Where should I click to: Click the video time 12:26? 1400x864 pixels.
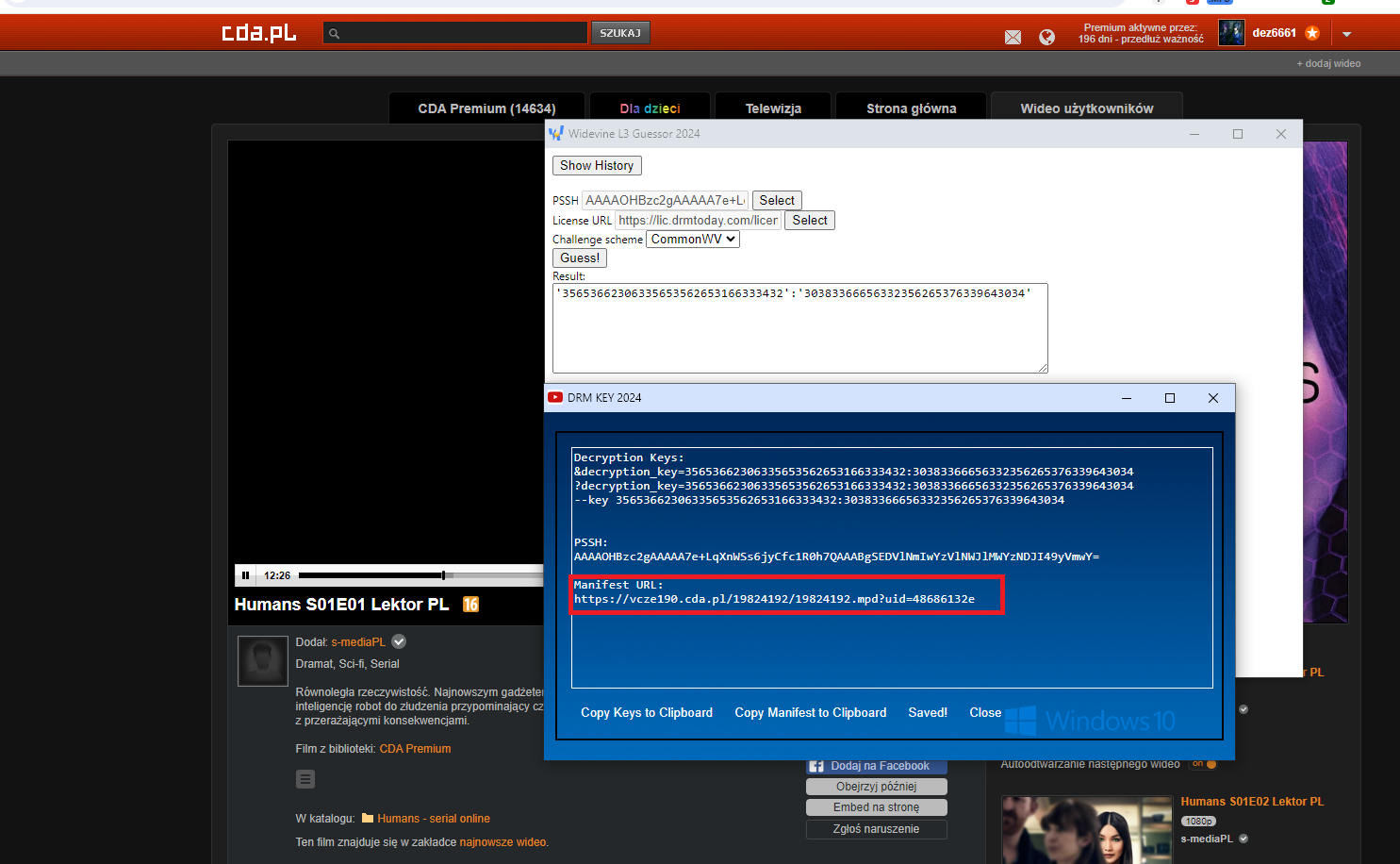277,575
